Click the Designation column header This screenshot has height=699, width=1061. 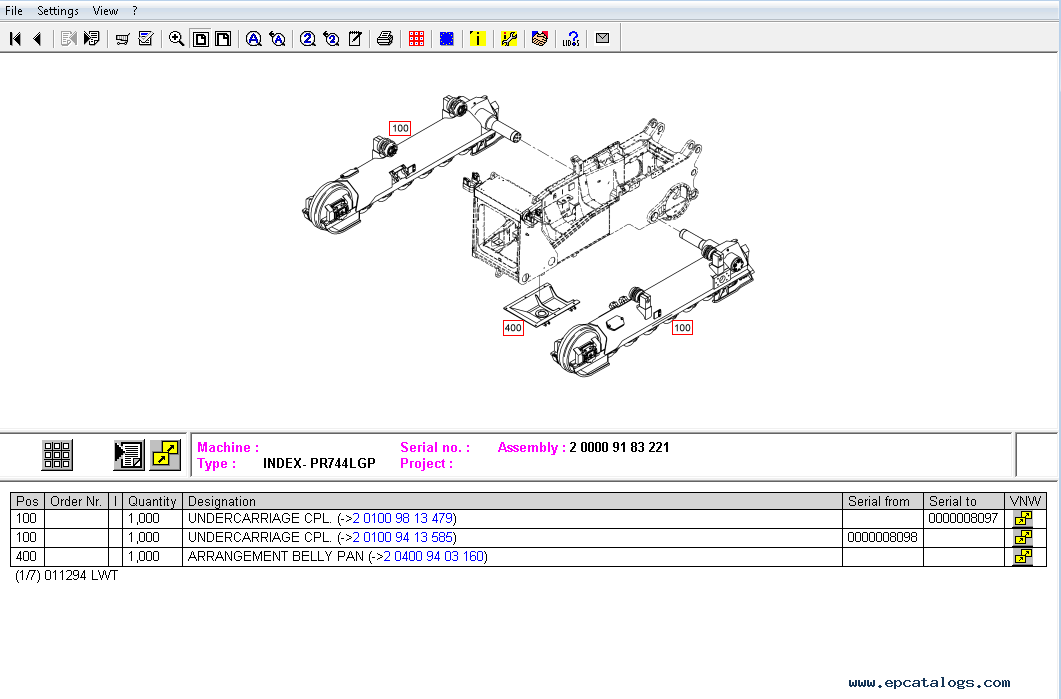512,501
